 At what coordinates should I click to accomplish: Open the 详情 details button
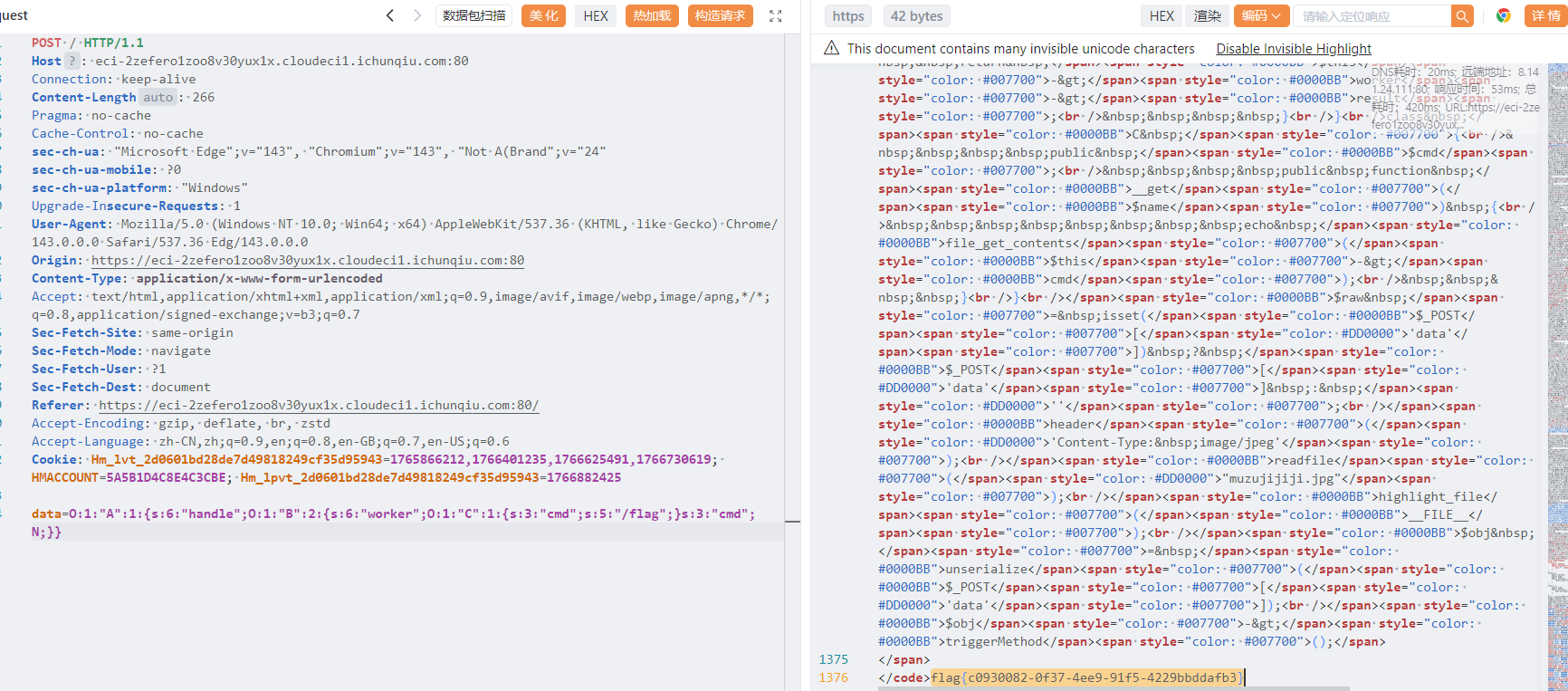(x=1544, y=15)
